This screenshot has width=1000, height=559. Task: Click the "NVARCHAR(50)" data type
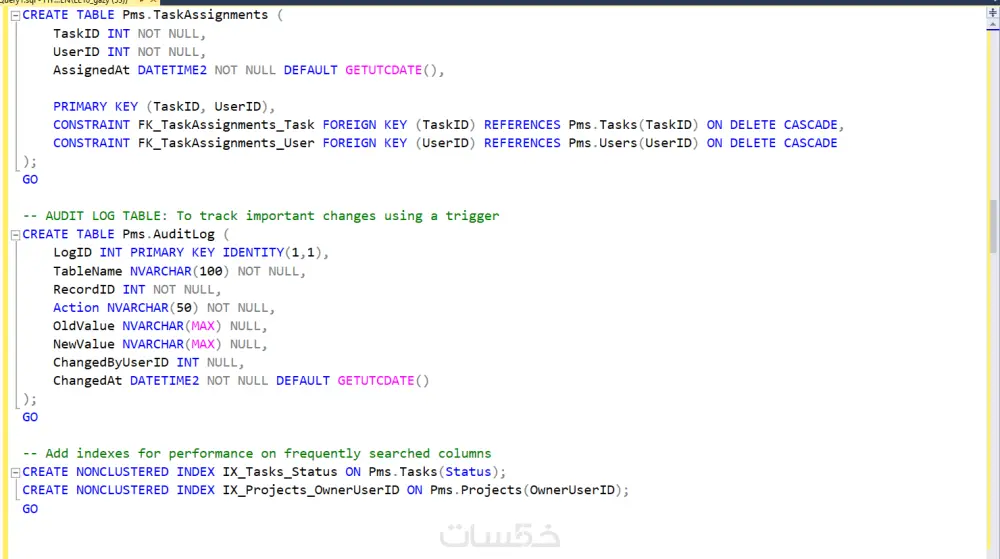[152, 308]
